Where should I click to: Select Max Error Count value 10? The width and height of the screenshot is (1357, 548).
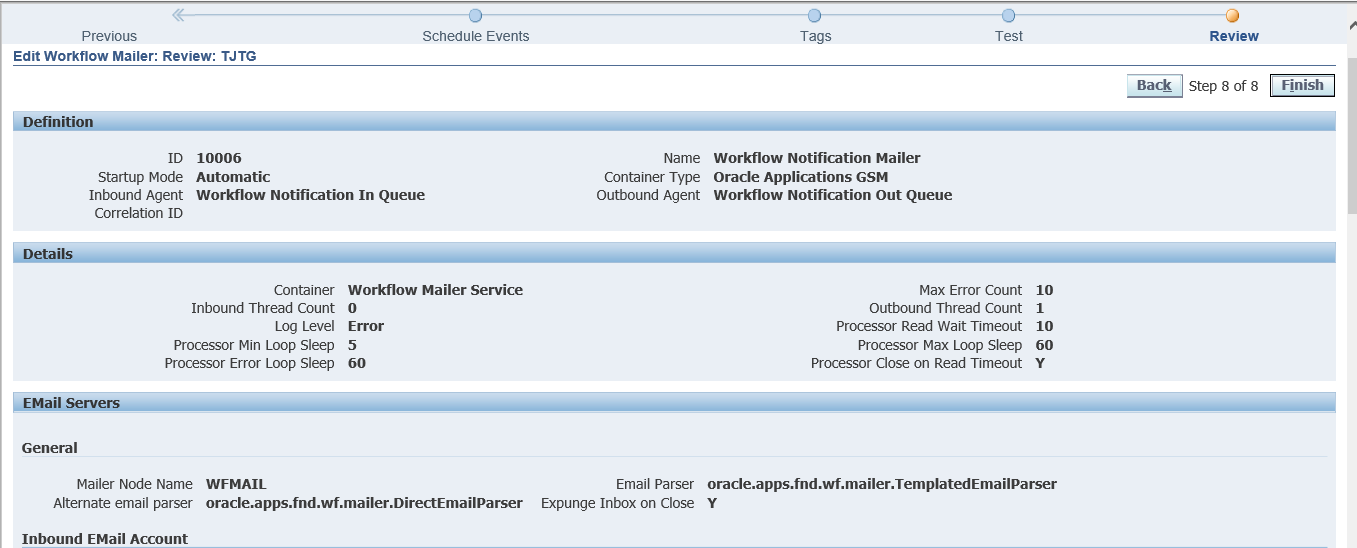tap(1045, 290)
